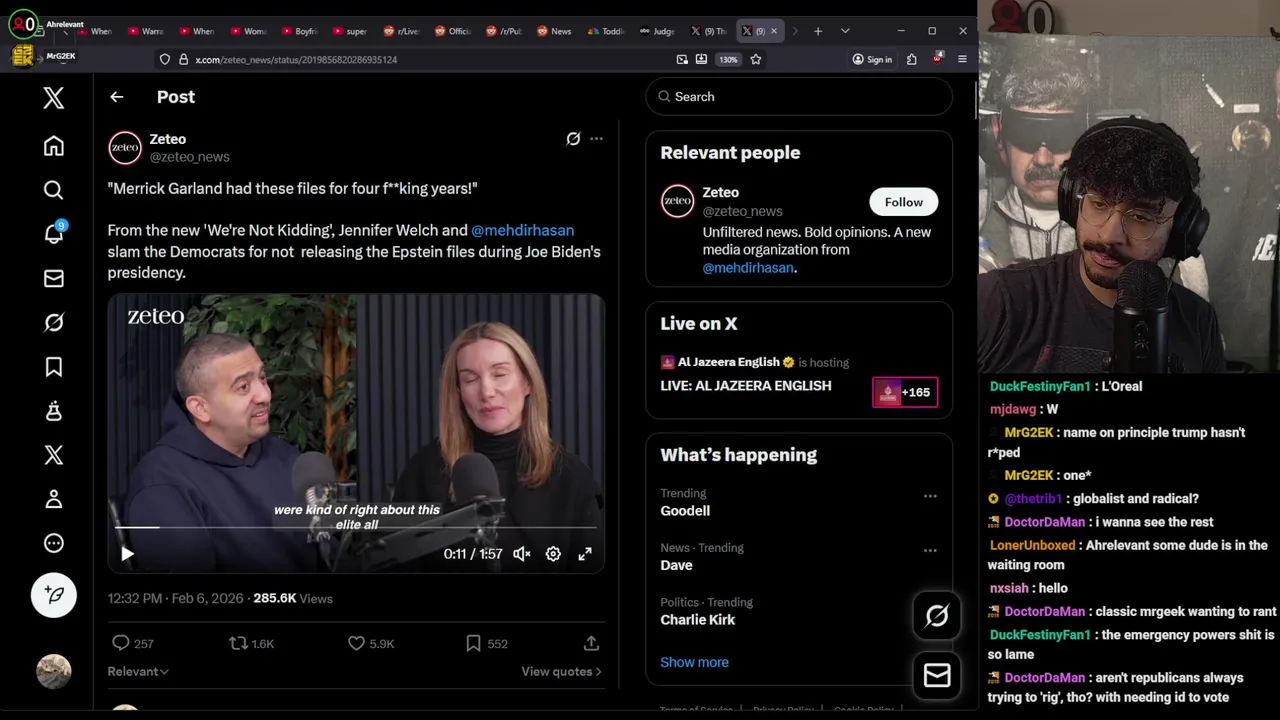
Task: Open LIVE: AL JAZEERA ENGLISH broadcast
Action: (x=745, y=385)
